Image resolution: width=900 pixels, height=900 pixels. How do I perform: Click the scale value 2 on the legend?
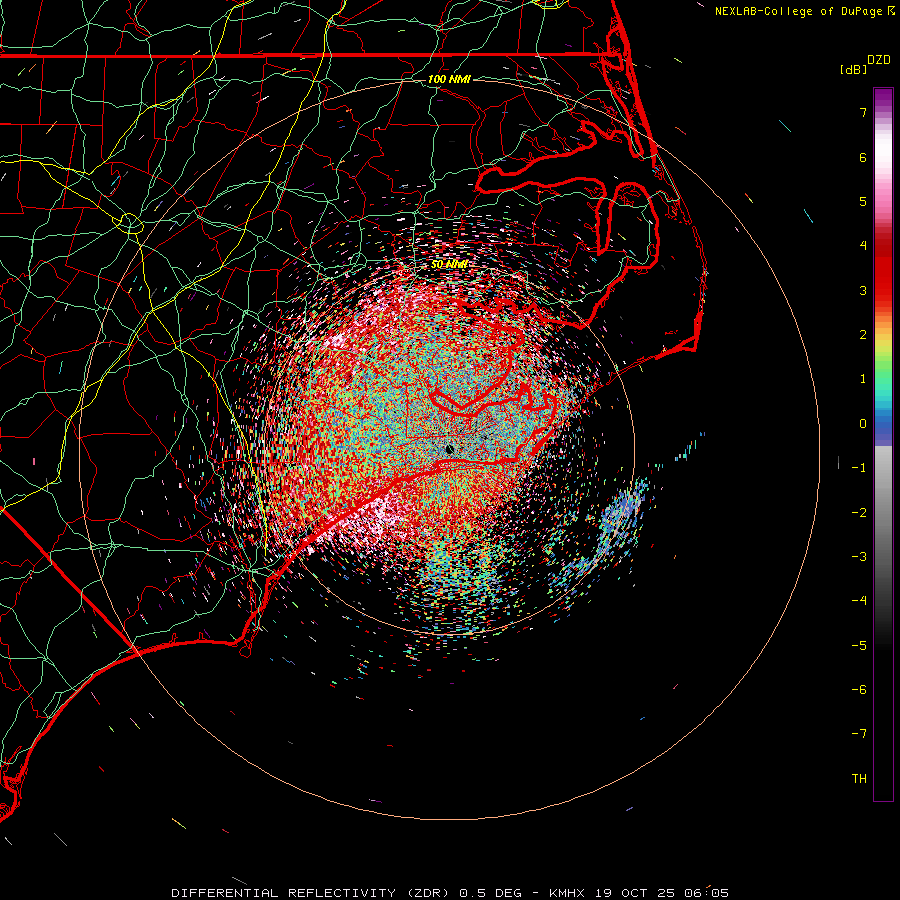coord(863,335)
